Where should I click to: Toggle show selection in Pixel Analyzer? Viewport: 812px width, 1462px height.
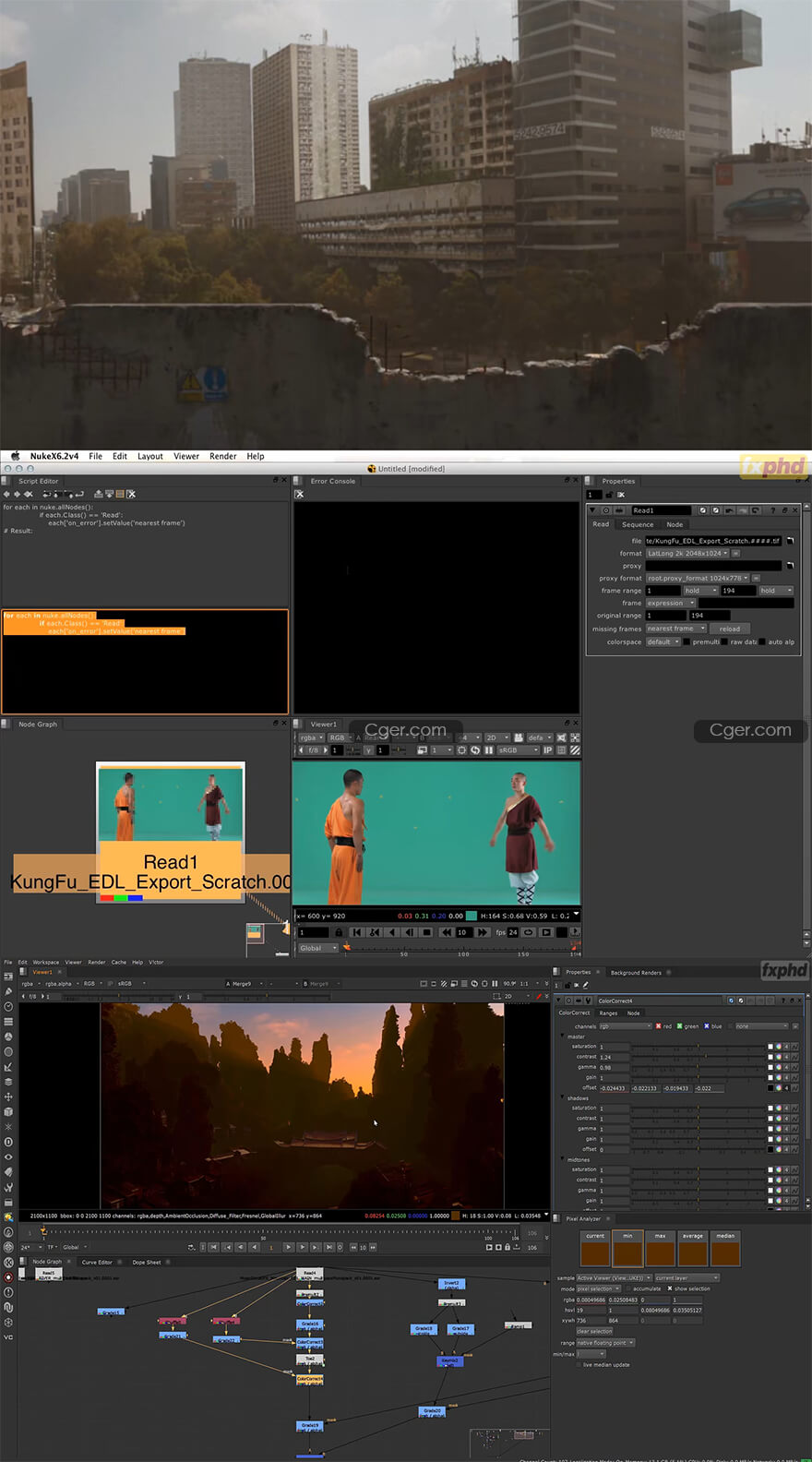click(x=670, y=1288)
